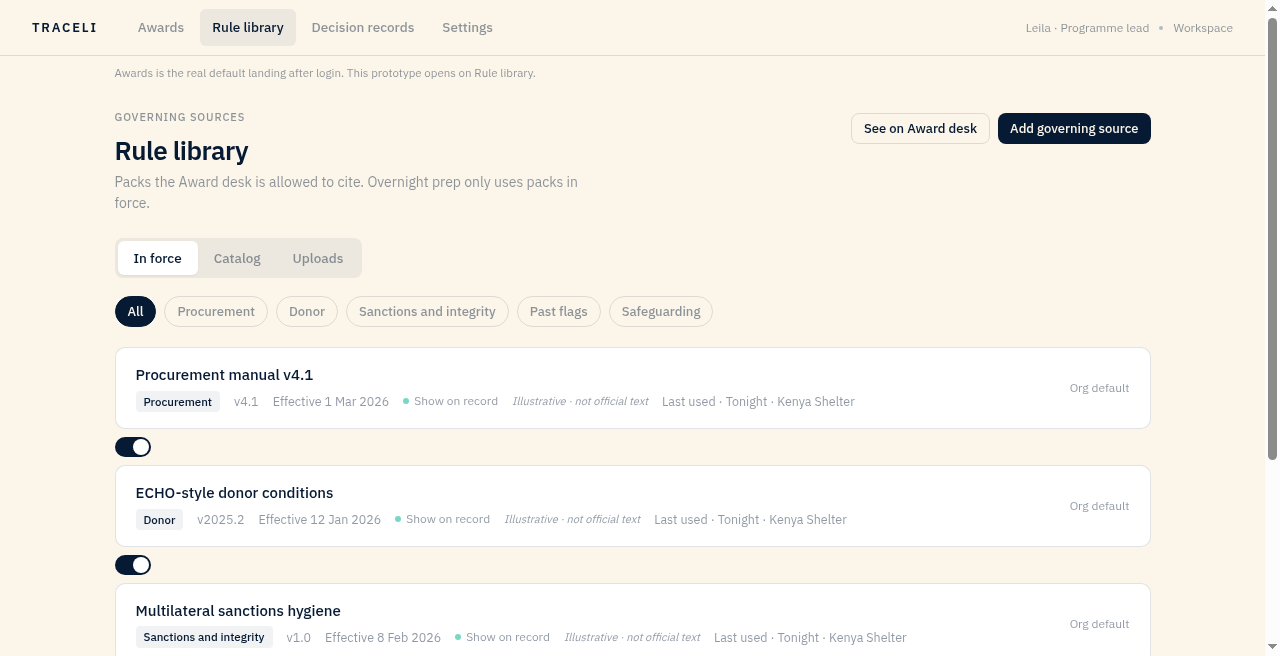Click Show on record for Multilateral sanctions hygiene

tap(502, 637)
